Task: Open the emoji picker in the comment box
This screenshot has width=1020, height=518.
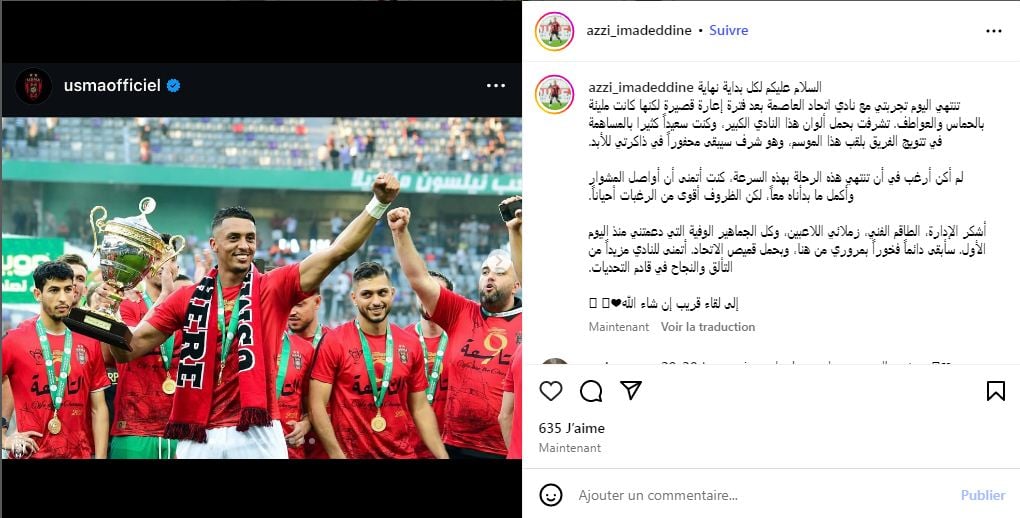Action: (551, 495)
